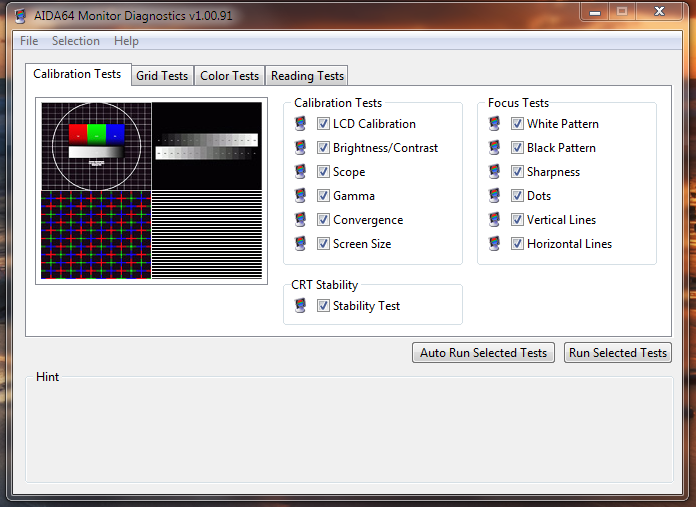696x507 pixels.
Task: Click the Run Selected Tests button
Action: [618, 353]
